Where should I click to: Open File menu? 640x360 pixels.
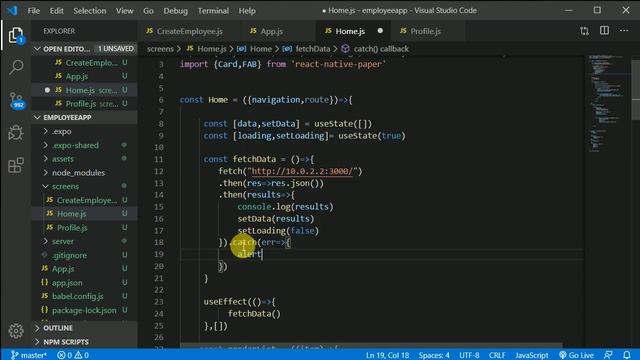(x=34, y=11)
